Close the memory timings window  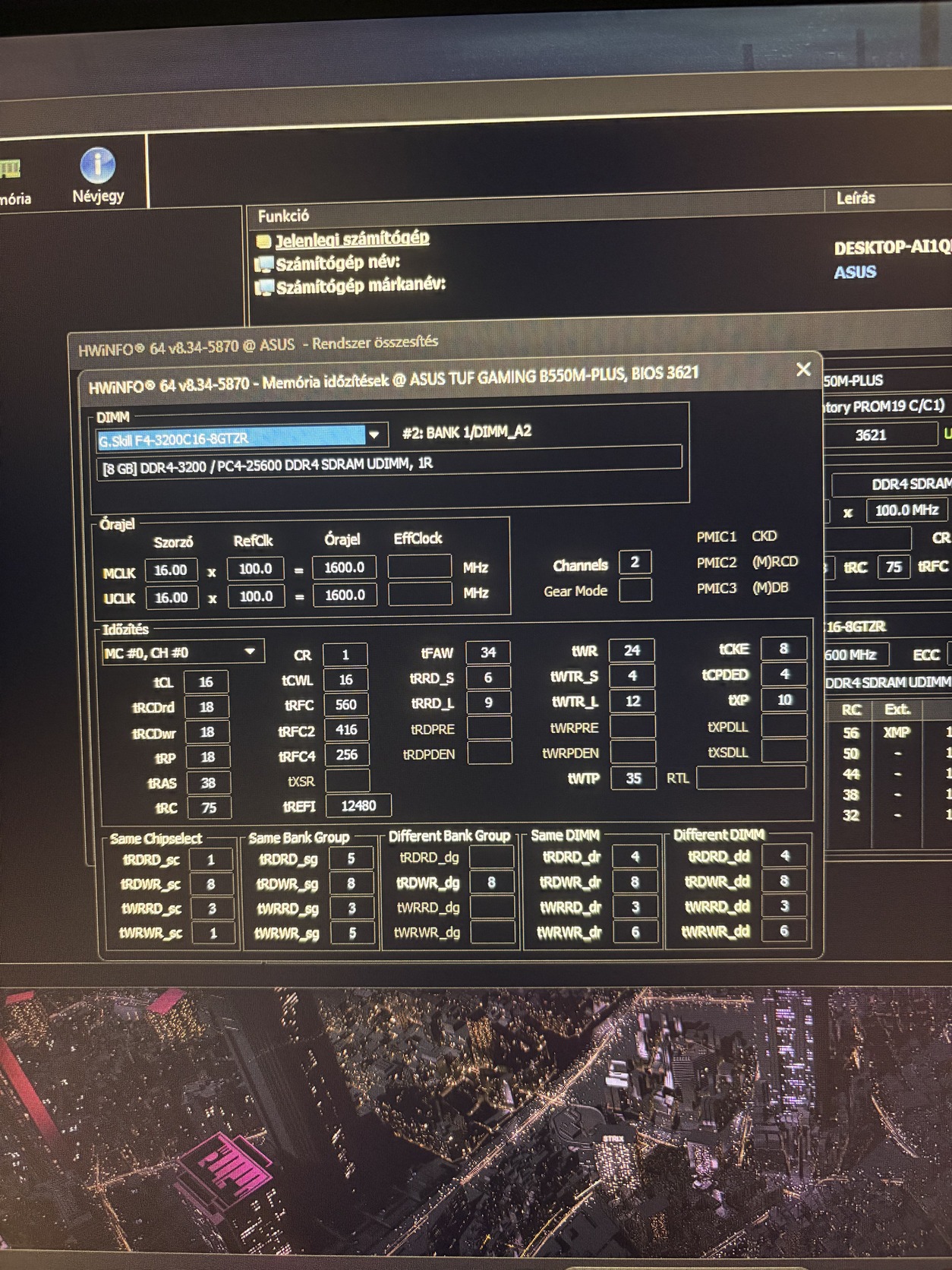point(803,369)
